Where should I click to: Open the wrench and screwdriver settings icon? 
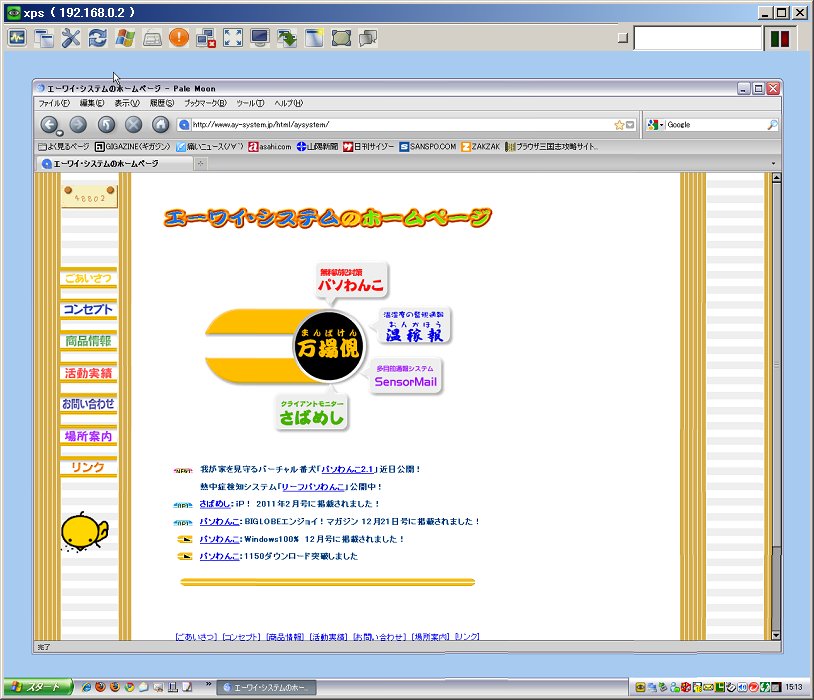[71, 38]
